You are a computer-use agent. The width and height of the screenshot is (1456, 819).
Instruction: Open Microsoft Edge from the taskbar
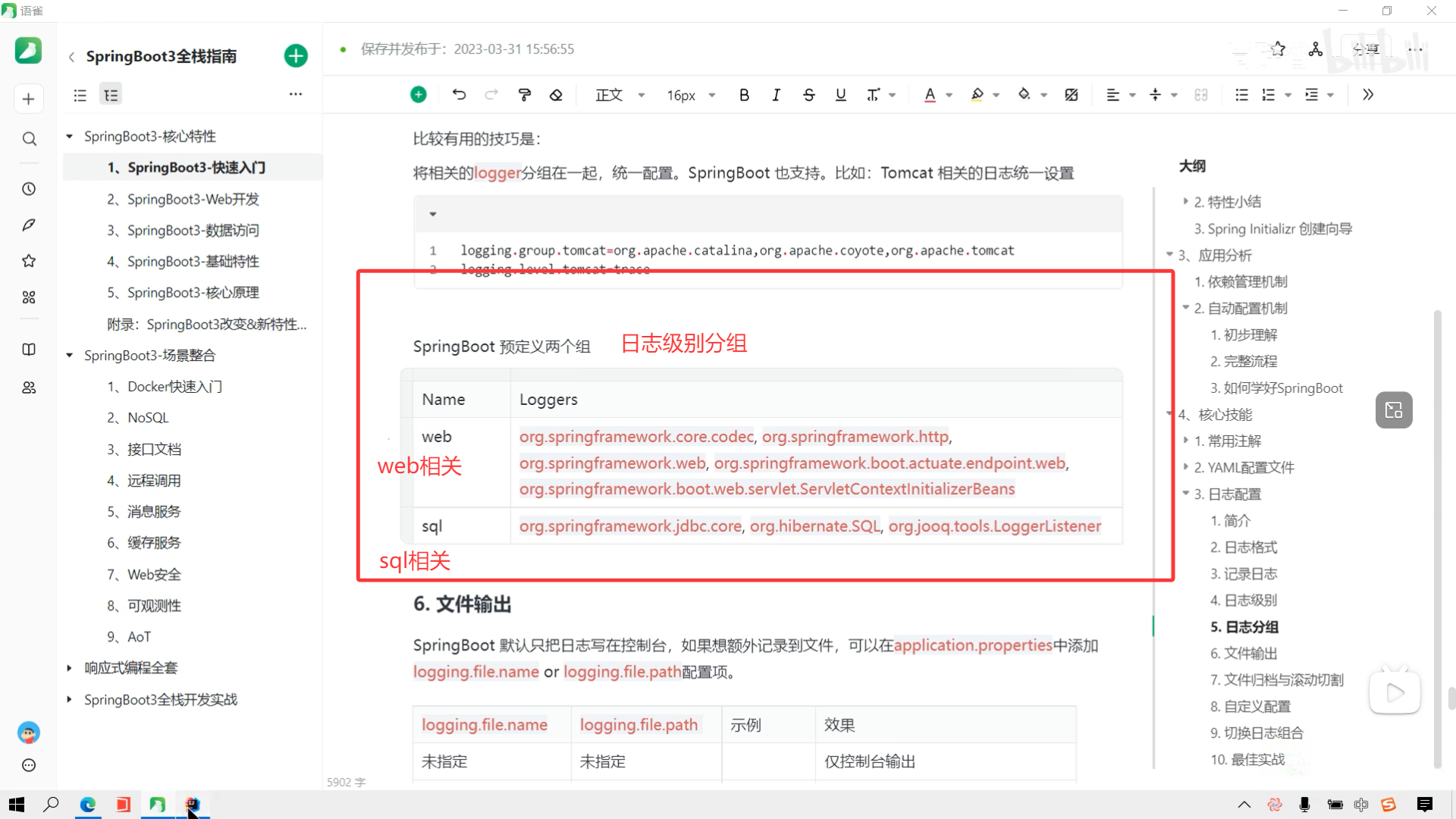[88, 805]
